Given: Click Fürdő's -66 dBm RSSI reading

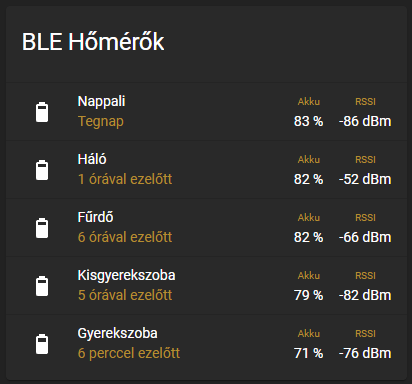Looking at the screenshot, I should pos(365,237).
